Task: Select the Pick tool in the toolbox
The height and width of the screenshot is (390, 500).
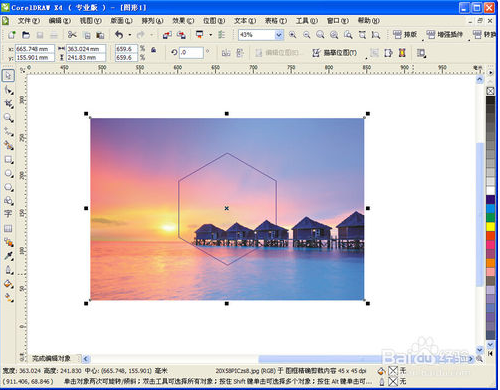Action: pos(8,76)
